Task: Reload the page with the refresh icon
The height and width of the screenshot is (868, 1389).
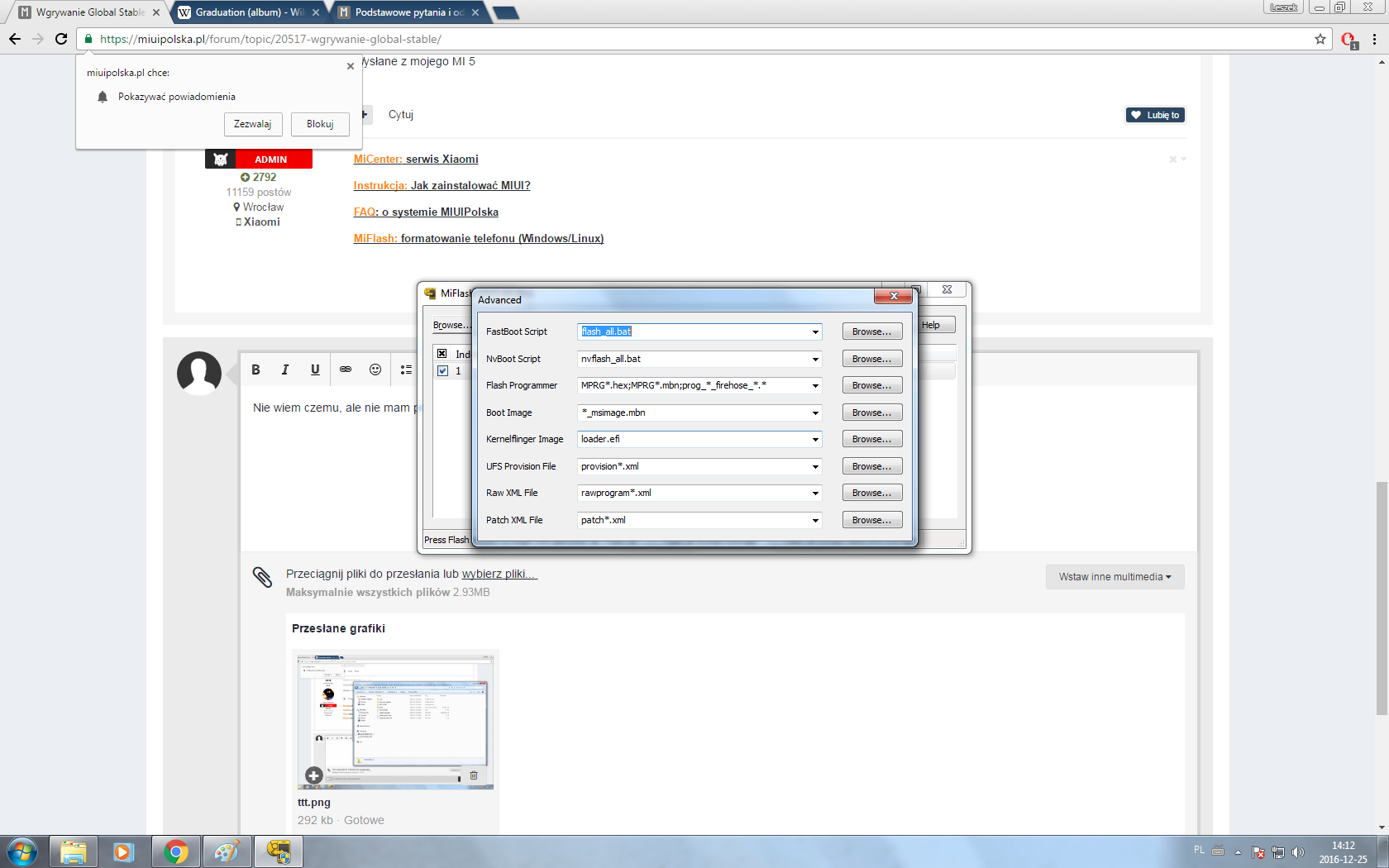Action: (x=61, y=39)
